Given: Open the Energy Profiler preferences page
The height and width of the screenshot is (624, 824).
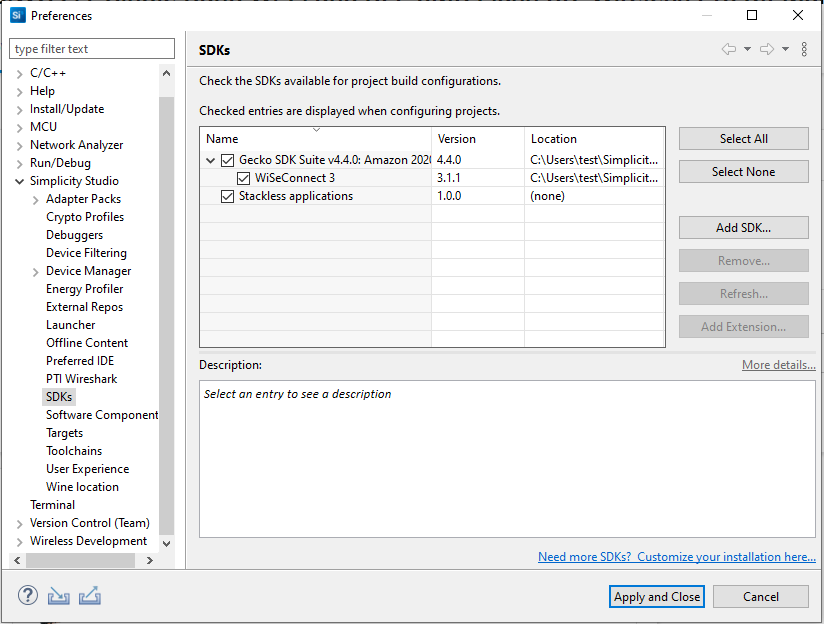Looking at the screenshot, I should (84, 289).
